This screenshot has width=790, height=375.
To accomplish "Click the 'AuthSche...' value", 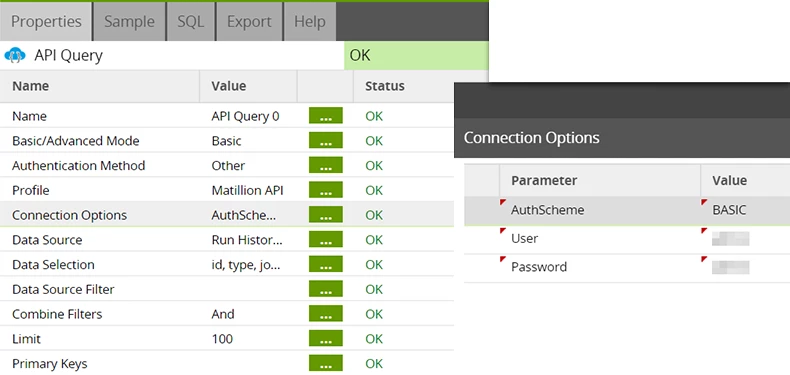I will (244, 215).
